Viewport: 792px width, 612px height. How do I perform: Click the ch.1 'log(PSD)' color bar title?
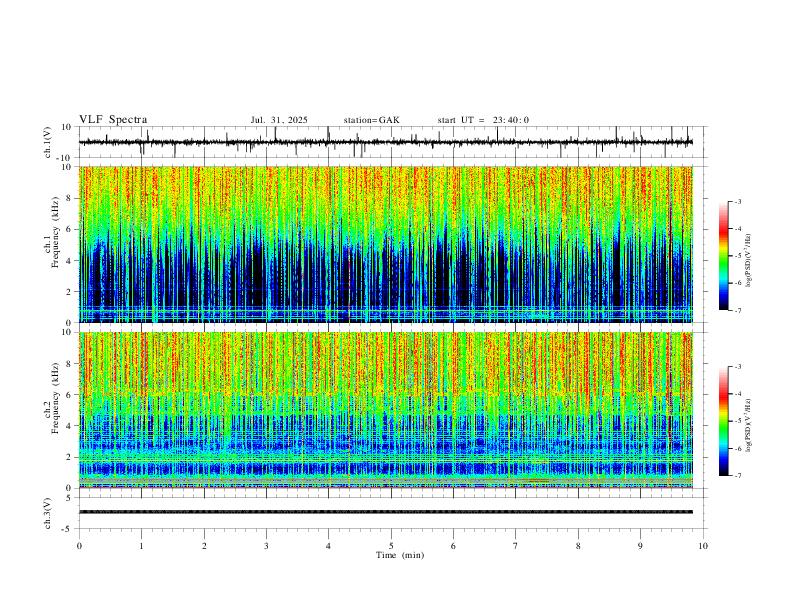click(748, 261)
